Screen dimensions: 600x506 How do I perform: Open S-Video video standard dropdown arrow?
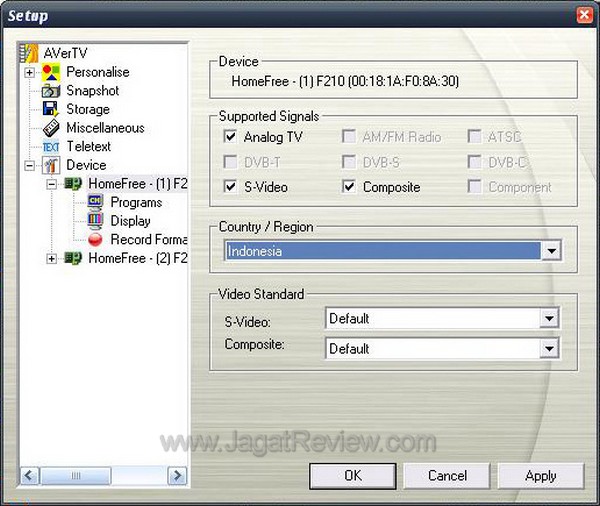coord(549,318)
